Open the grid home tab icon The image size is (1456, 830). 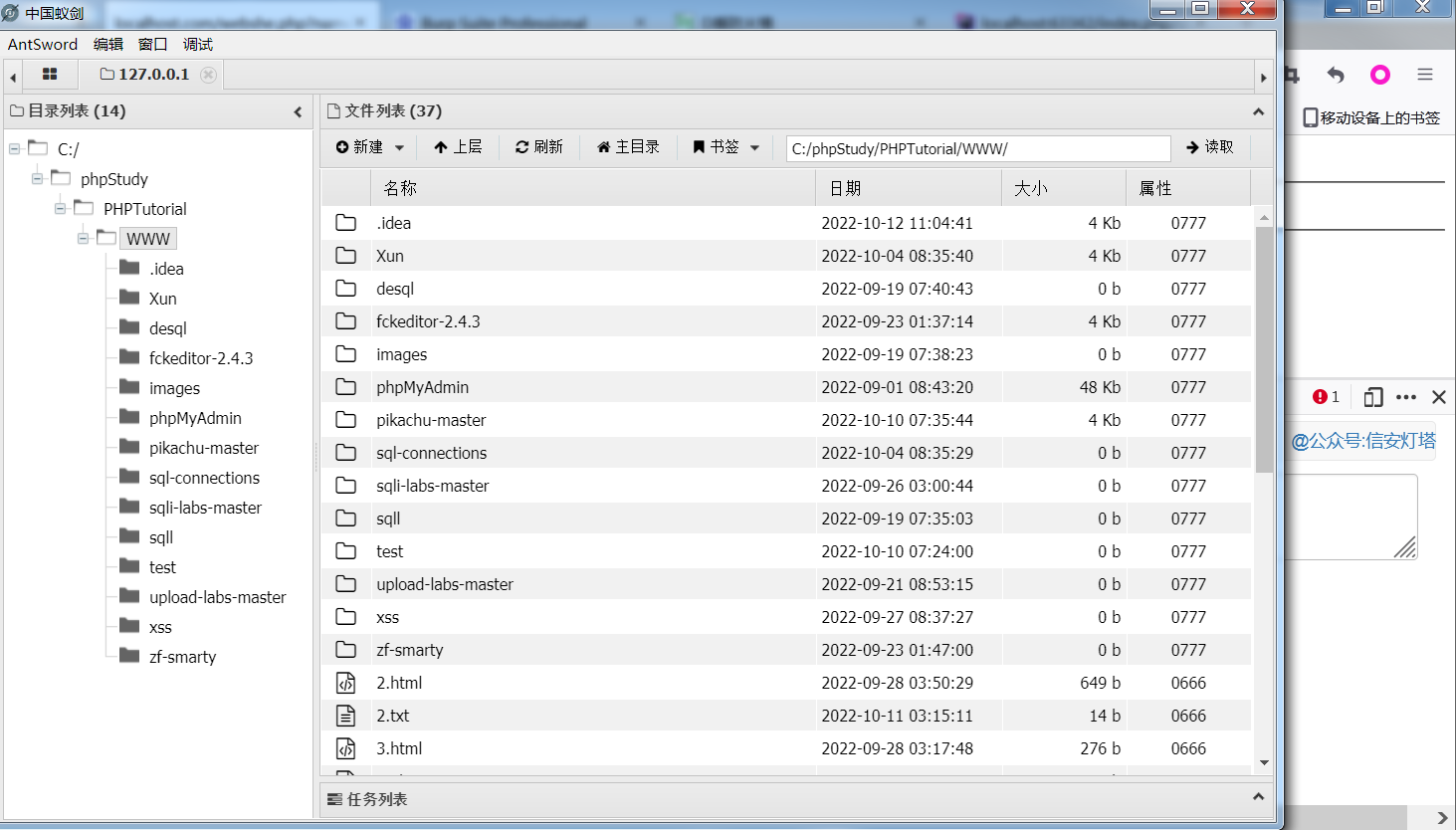coord(50,75)
